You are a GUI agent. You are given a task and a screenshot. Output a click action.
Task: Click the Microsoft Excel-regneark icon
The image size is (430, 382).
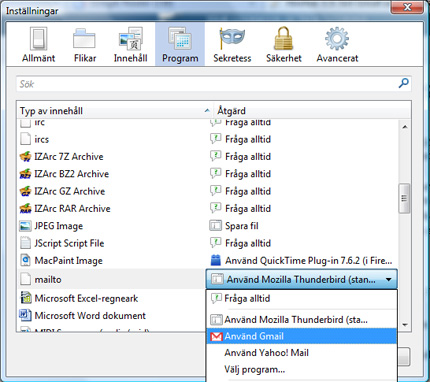[x=26, y=298]
